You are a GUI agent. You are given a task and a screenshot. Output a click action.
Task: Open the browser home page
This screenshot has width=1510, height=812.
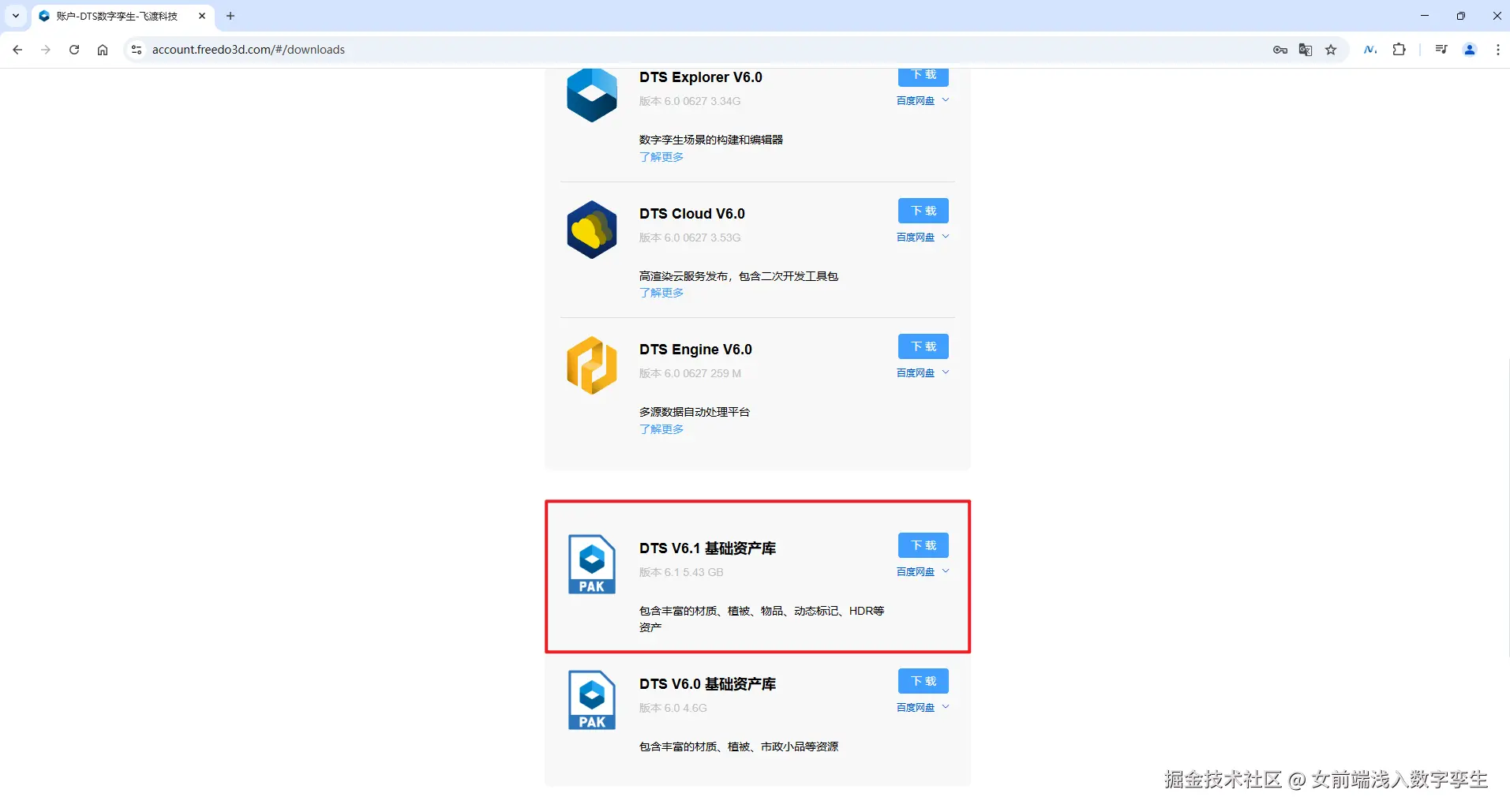click(x=103, y=50)
